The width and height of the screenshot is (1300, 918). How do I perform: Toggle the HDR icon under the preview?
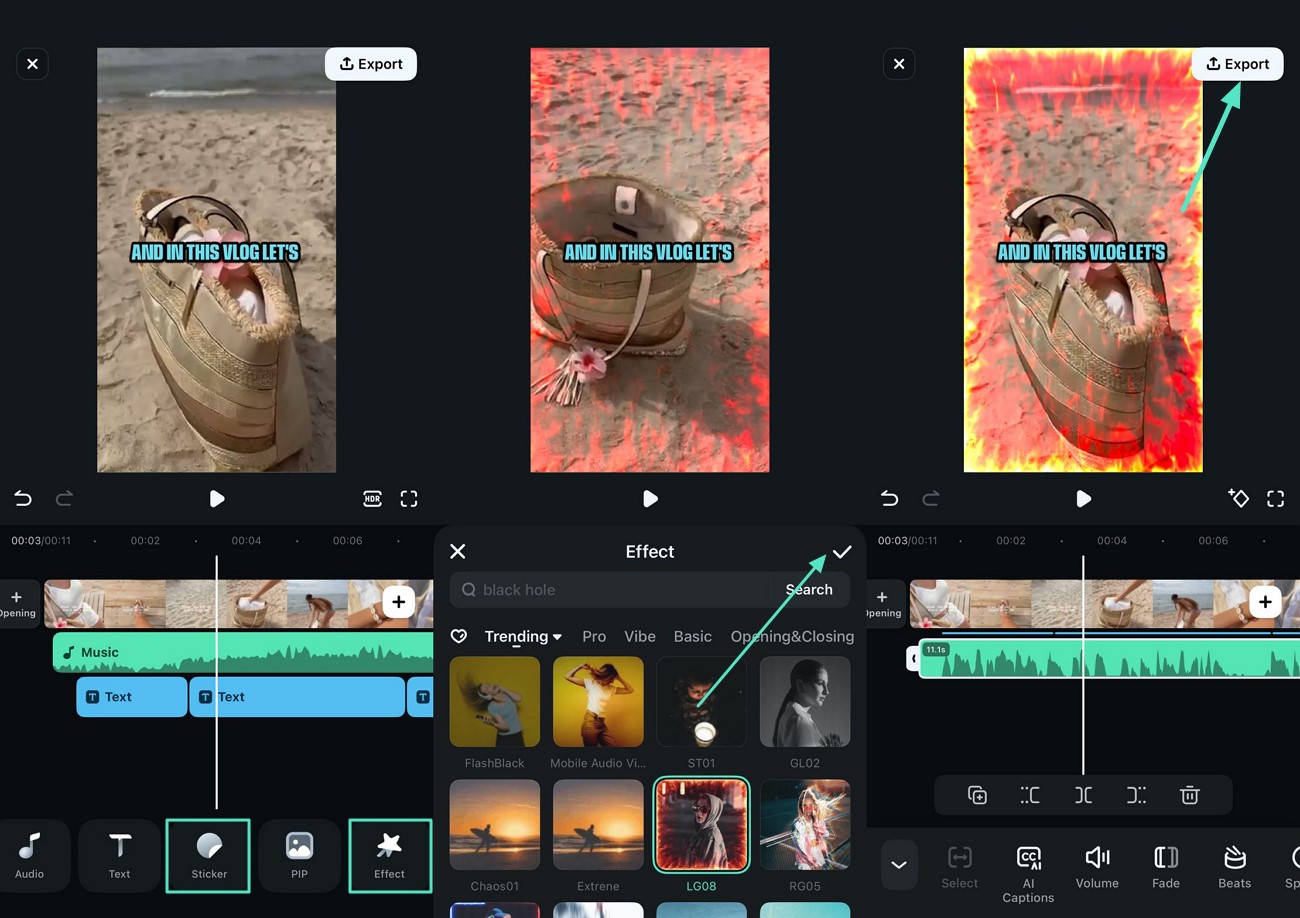point(372,499)
